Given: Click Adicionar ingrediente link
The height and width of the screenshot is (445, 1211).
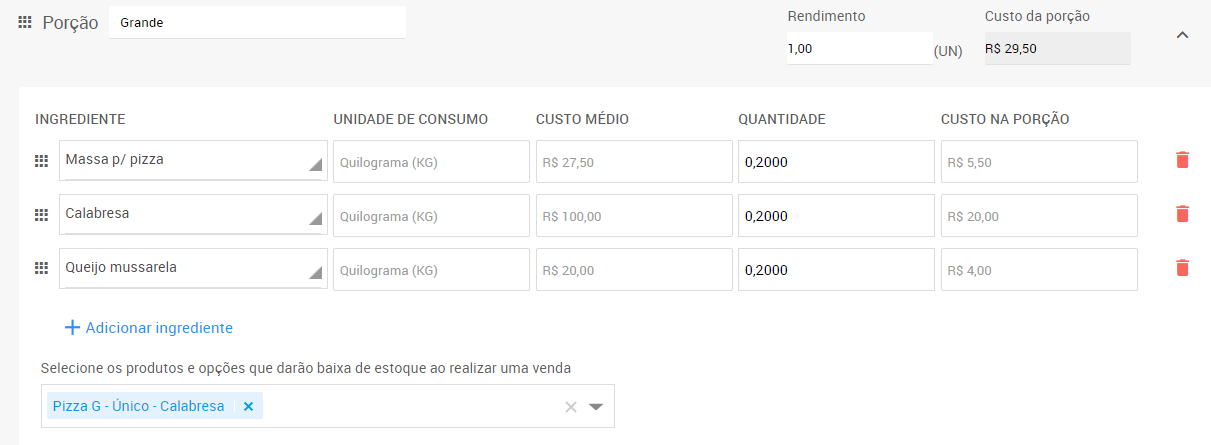Looking at the screenshot, I should click(x=159, y=328).
